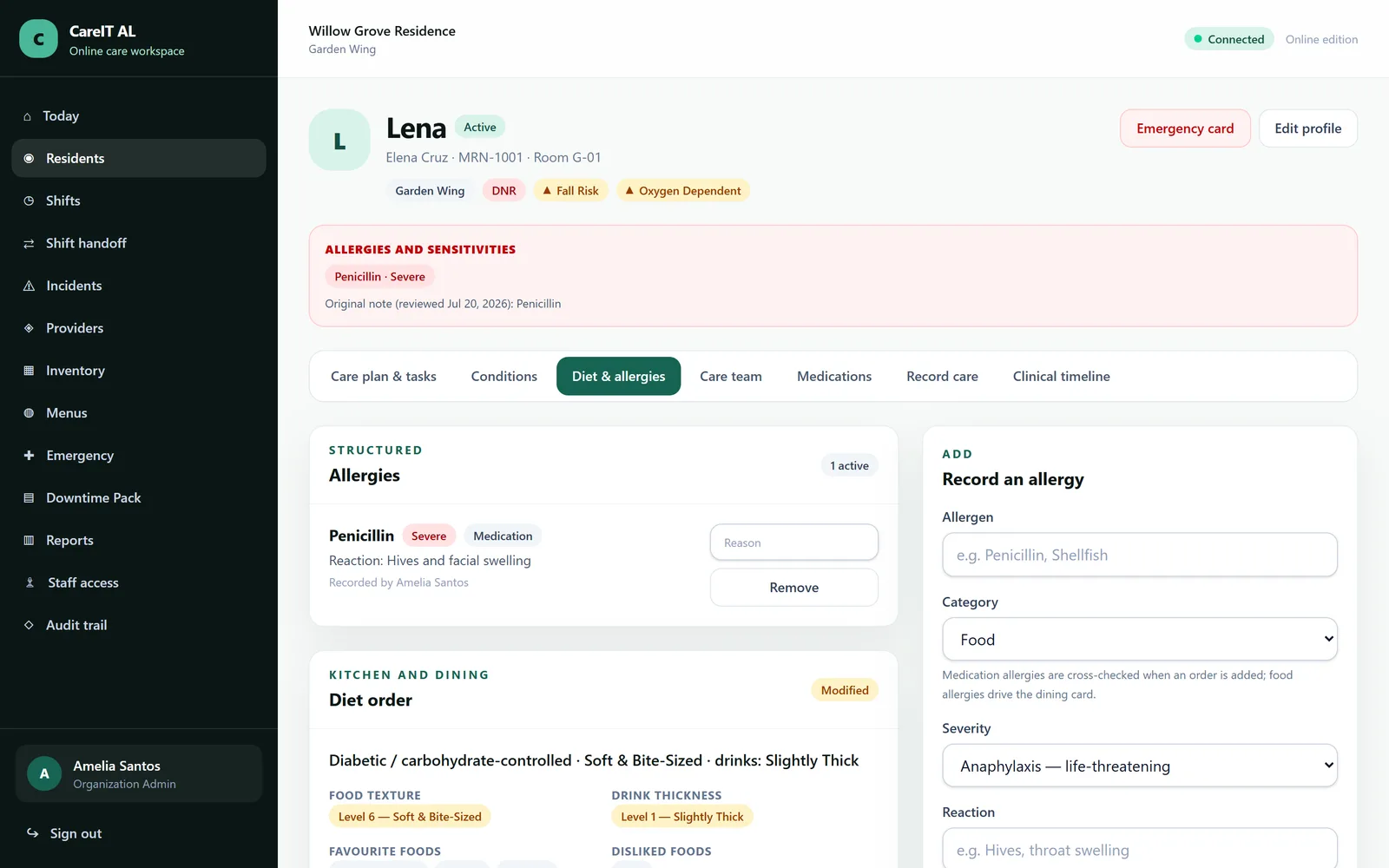
Task: Click the Modified badge on Diet order
Action: 845,690
